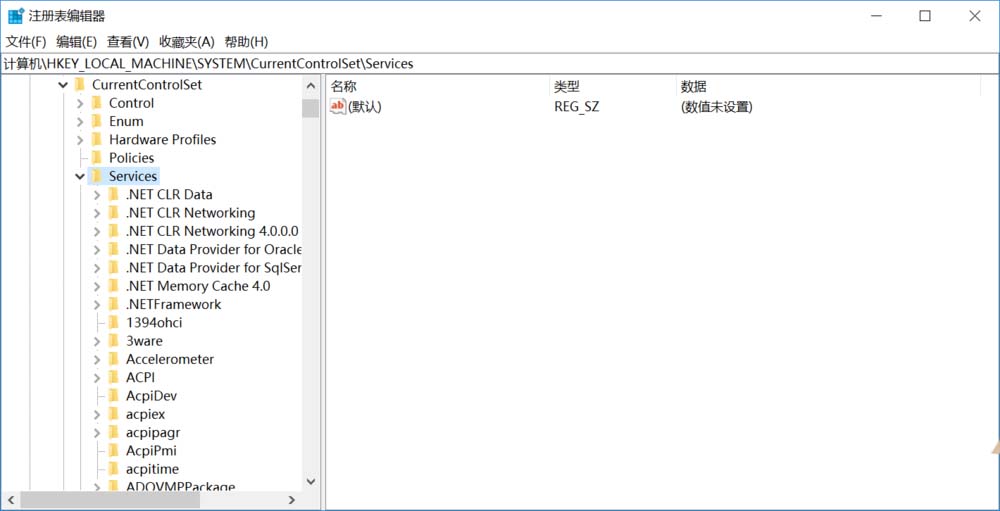Select the Policies key label
Screen dimensions: 1000x511
131,158
